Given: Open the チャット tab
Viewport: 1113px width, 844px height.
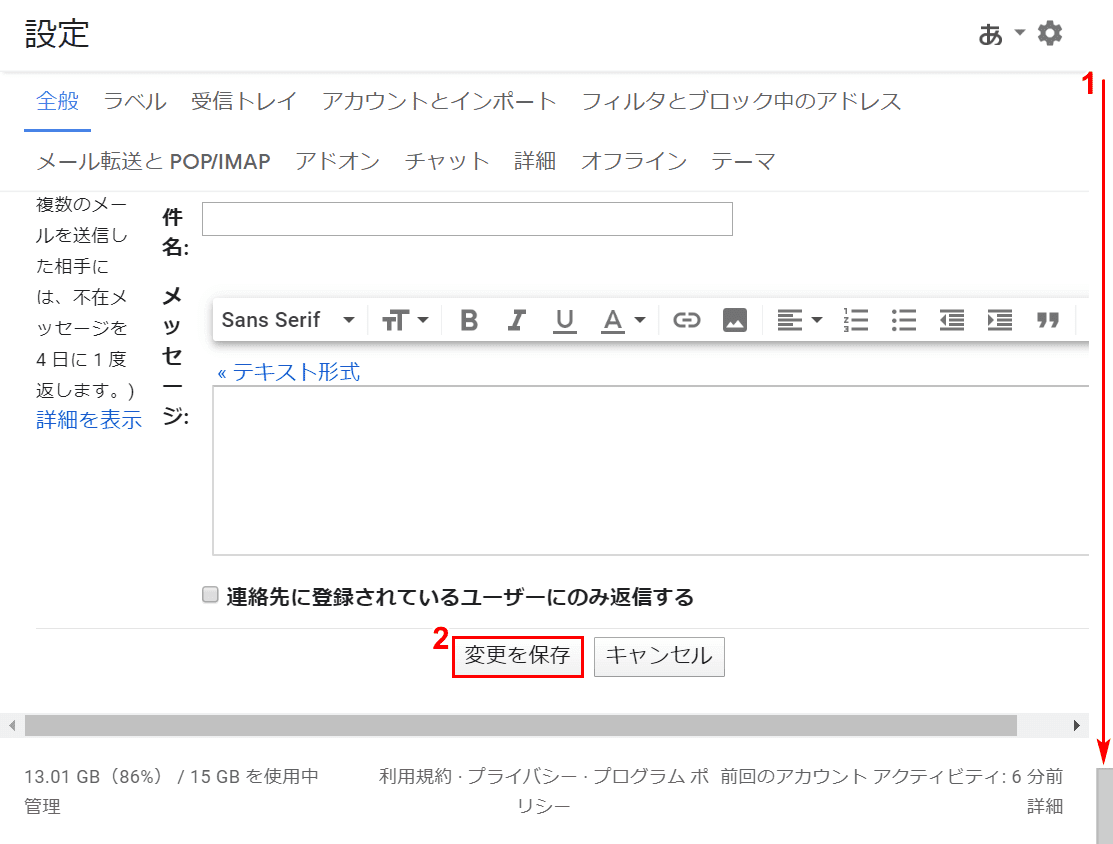Looking at the screenshot, I should click(447, 161).
